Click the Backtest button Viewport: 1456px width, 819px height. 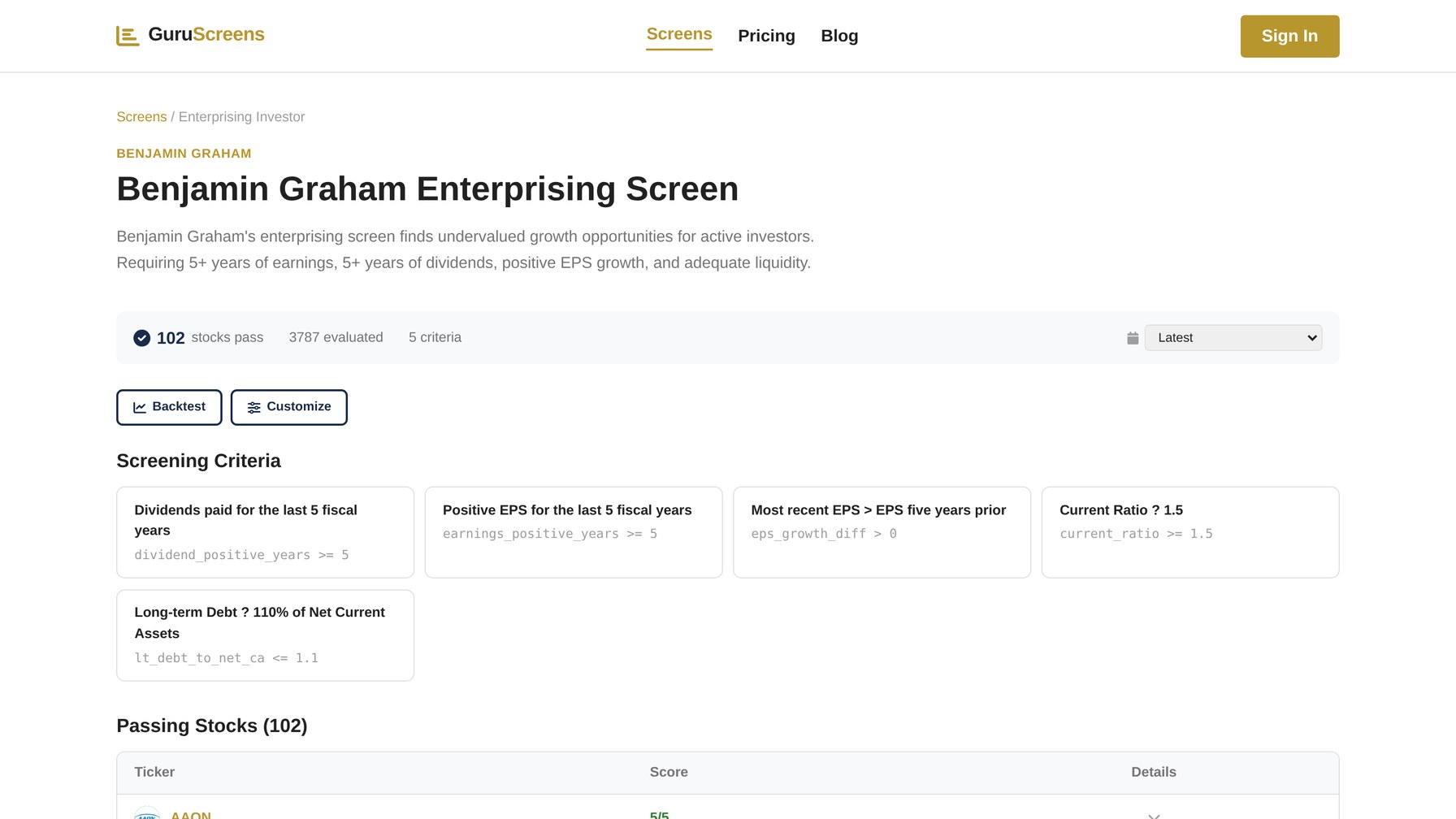[x=169, y=407]
